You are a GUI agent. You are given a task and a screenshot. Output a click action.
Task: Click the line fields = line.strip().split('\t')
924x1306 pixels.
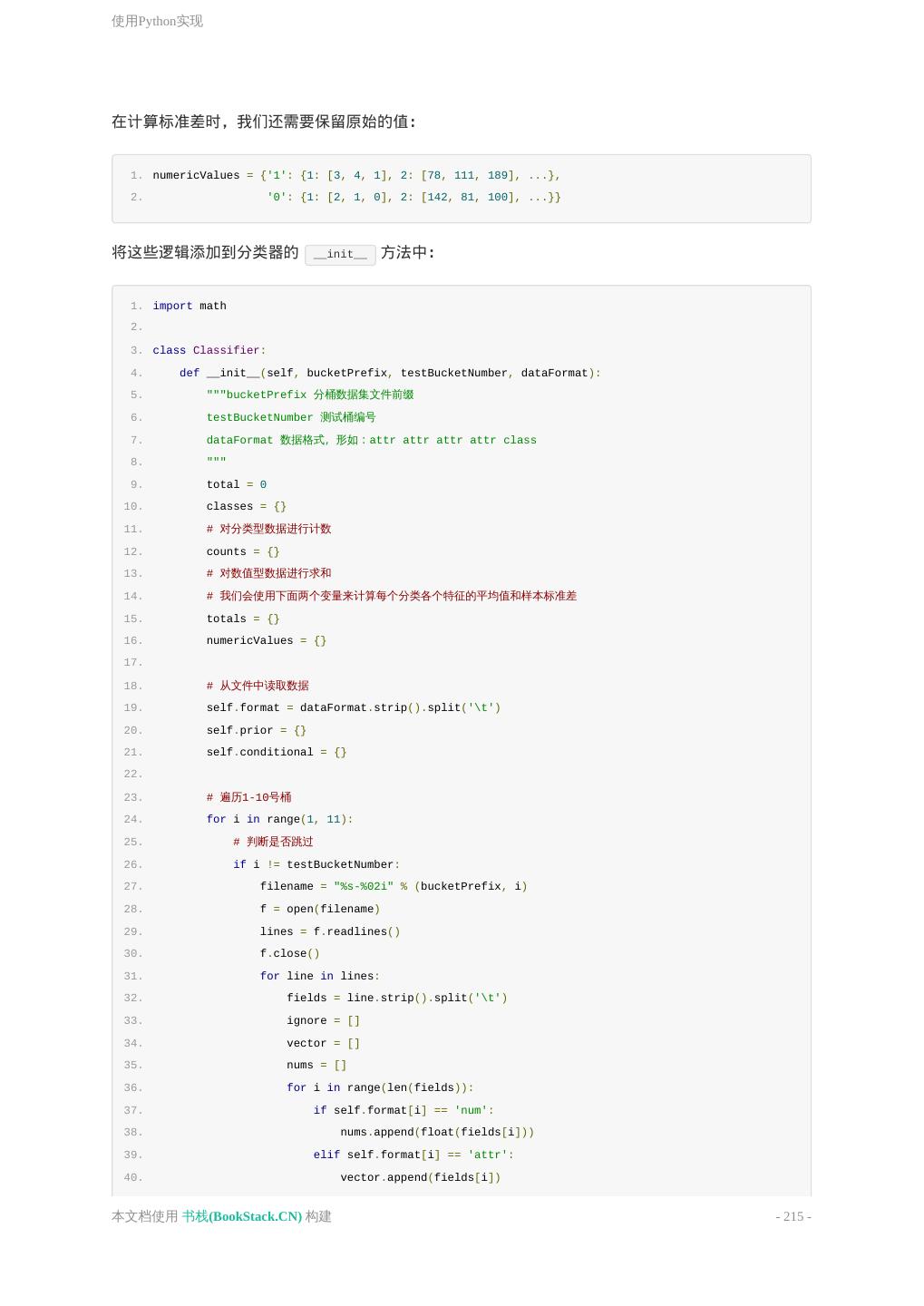pos(397,998)
